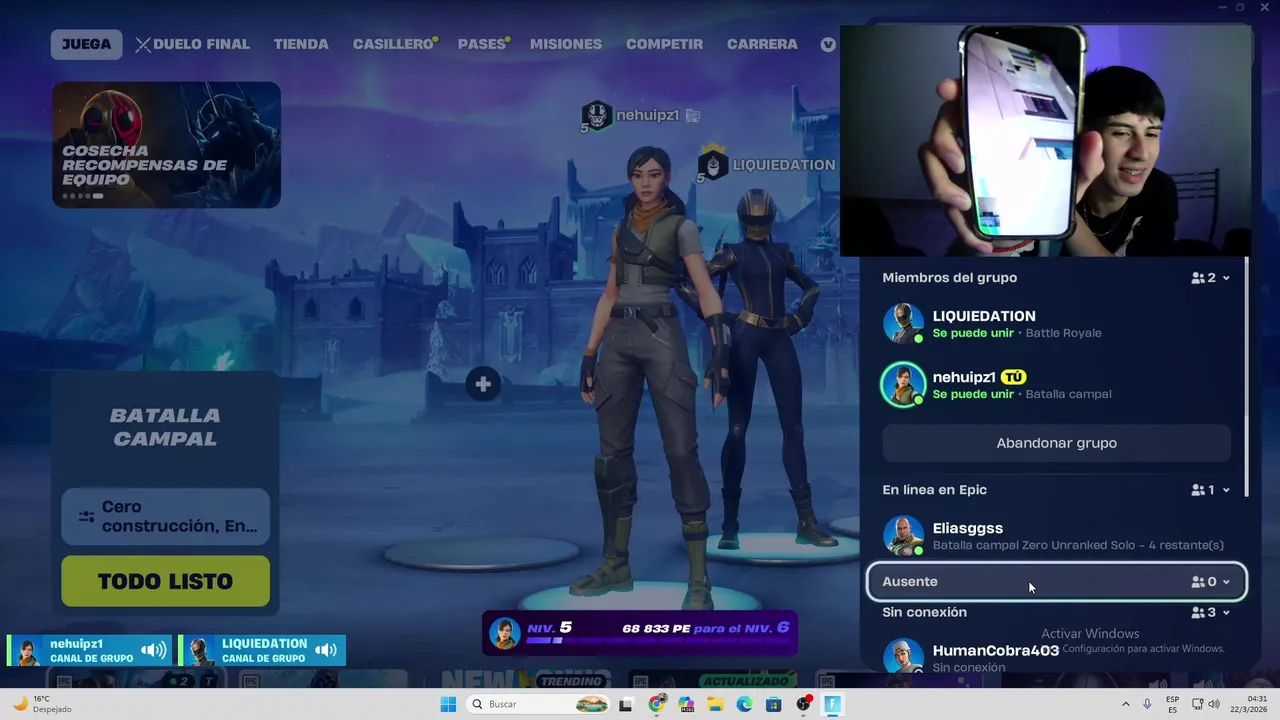This screenshot has width=1280, height=720.
Task: Click nehuipz1's avatar in group list
Action: tap(903, 385)
